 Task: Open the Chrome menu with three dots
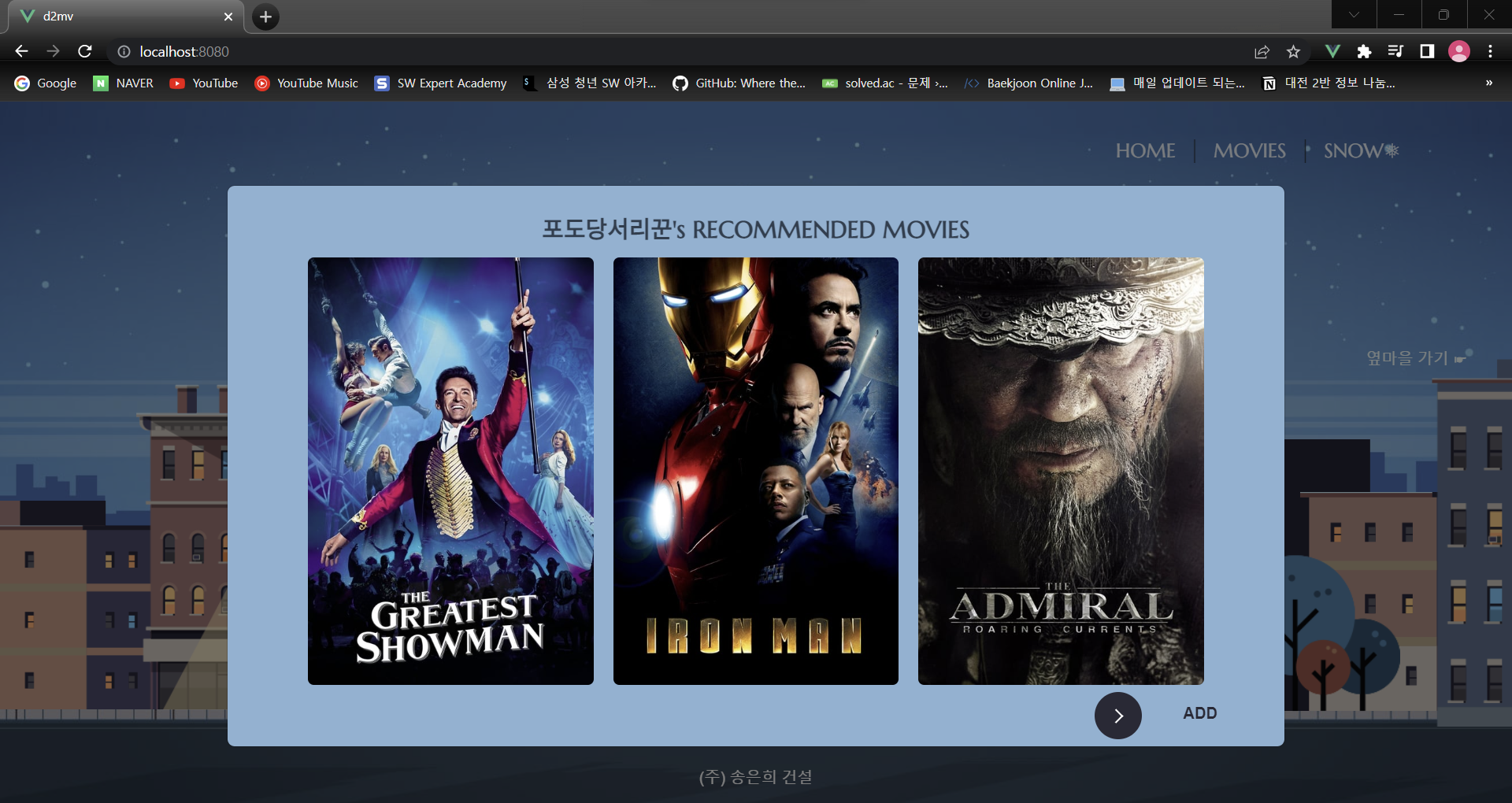tap(1490, 51)
